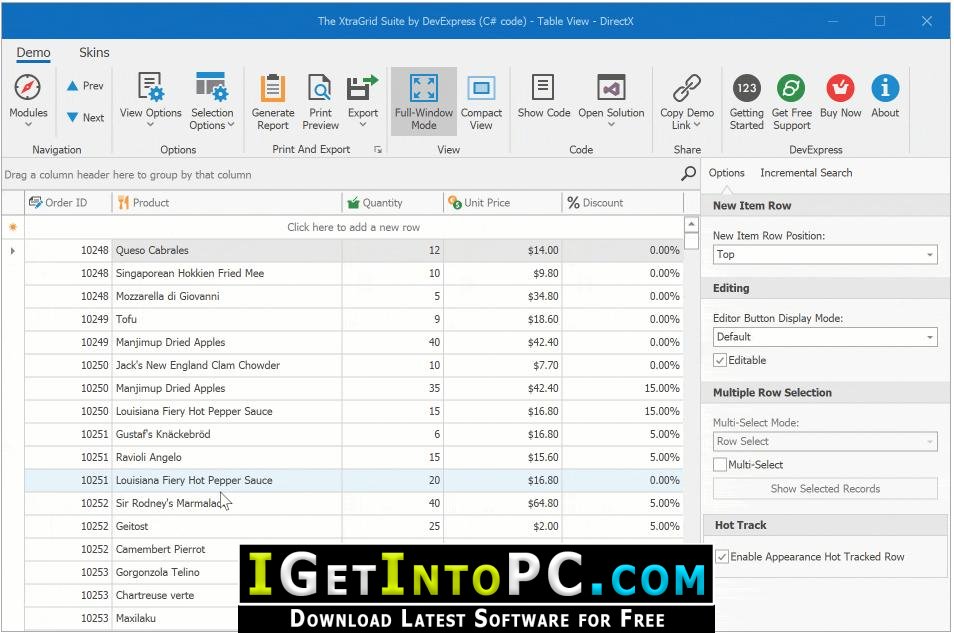
Task: Sort by Order ID column header
Action: click(68, 203)
